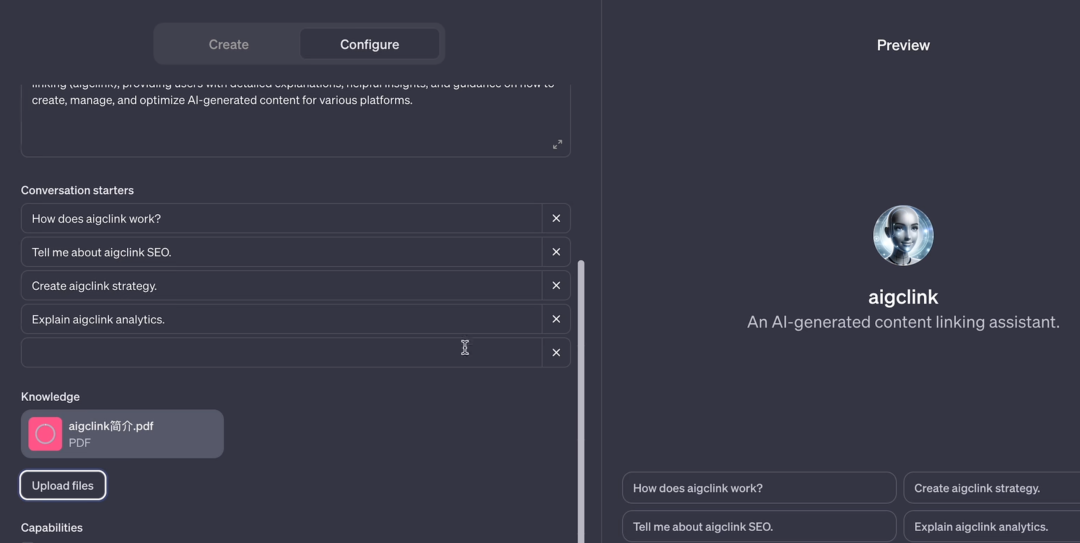The image size is (1080, 543).
Task: Click the aigclink avatar in Preview
Action: 903,235
